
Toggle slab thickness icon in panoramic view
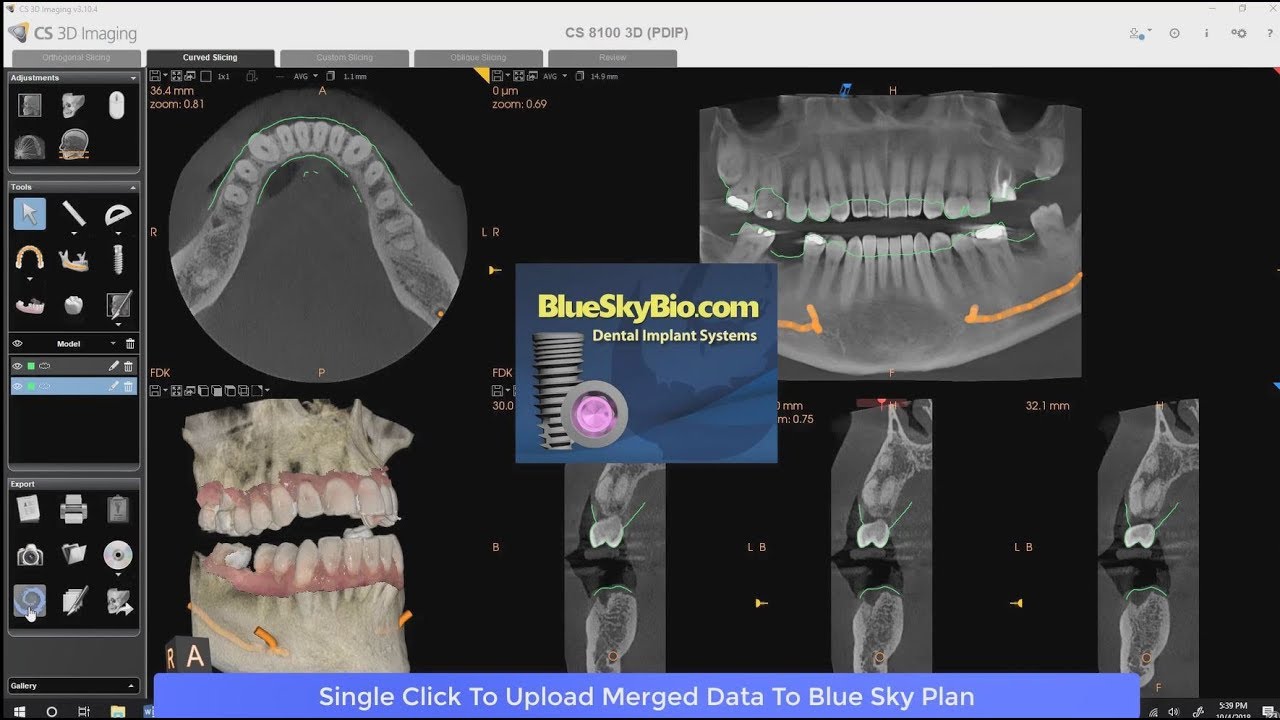tap(580, 76)
